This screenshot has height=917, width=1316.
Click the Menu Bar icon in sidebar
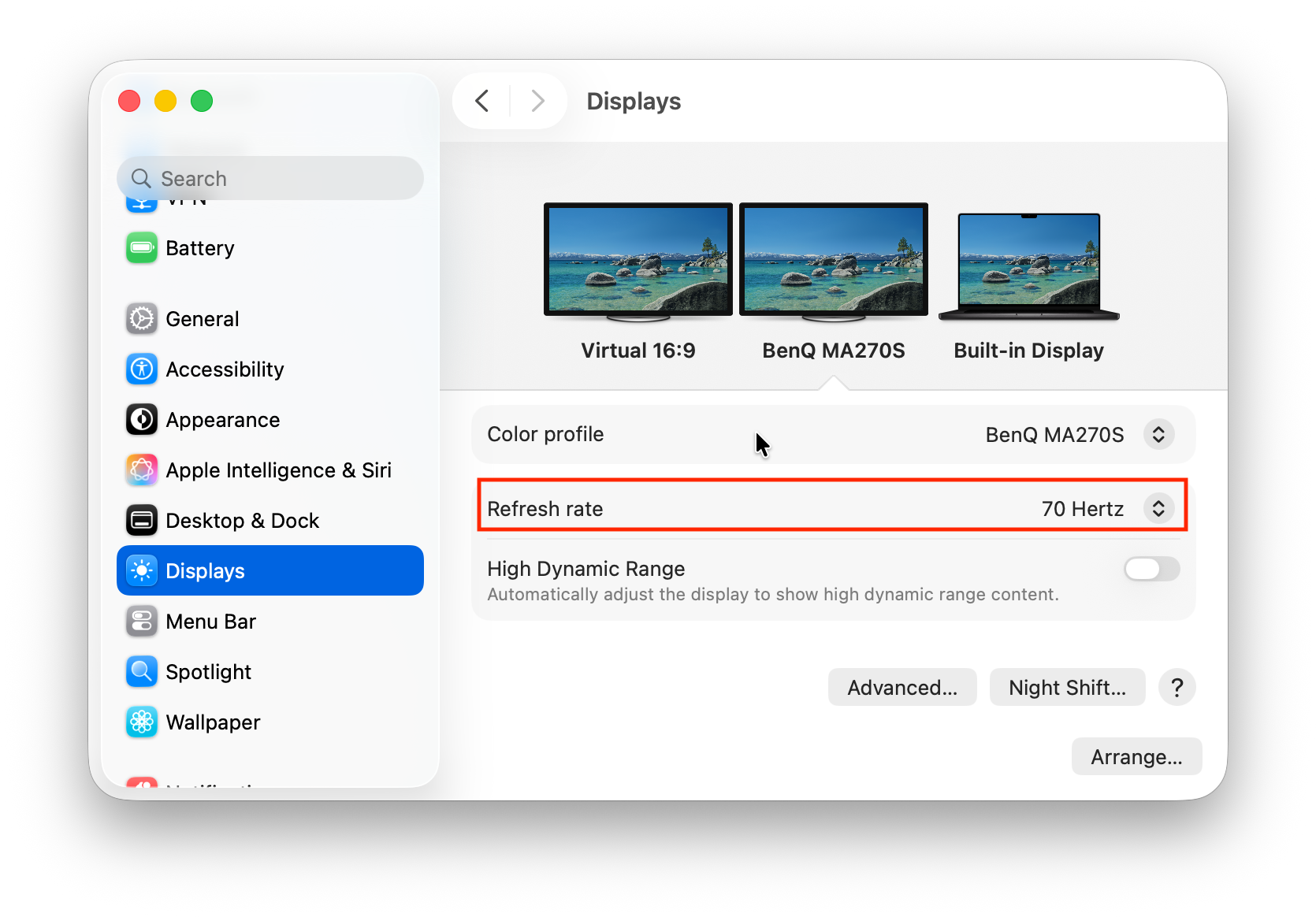(142, 622)
